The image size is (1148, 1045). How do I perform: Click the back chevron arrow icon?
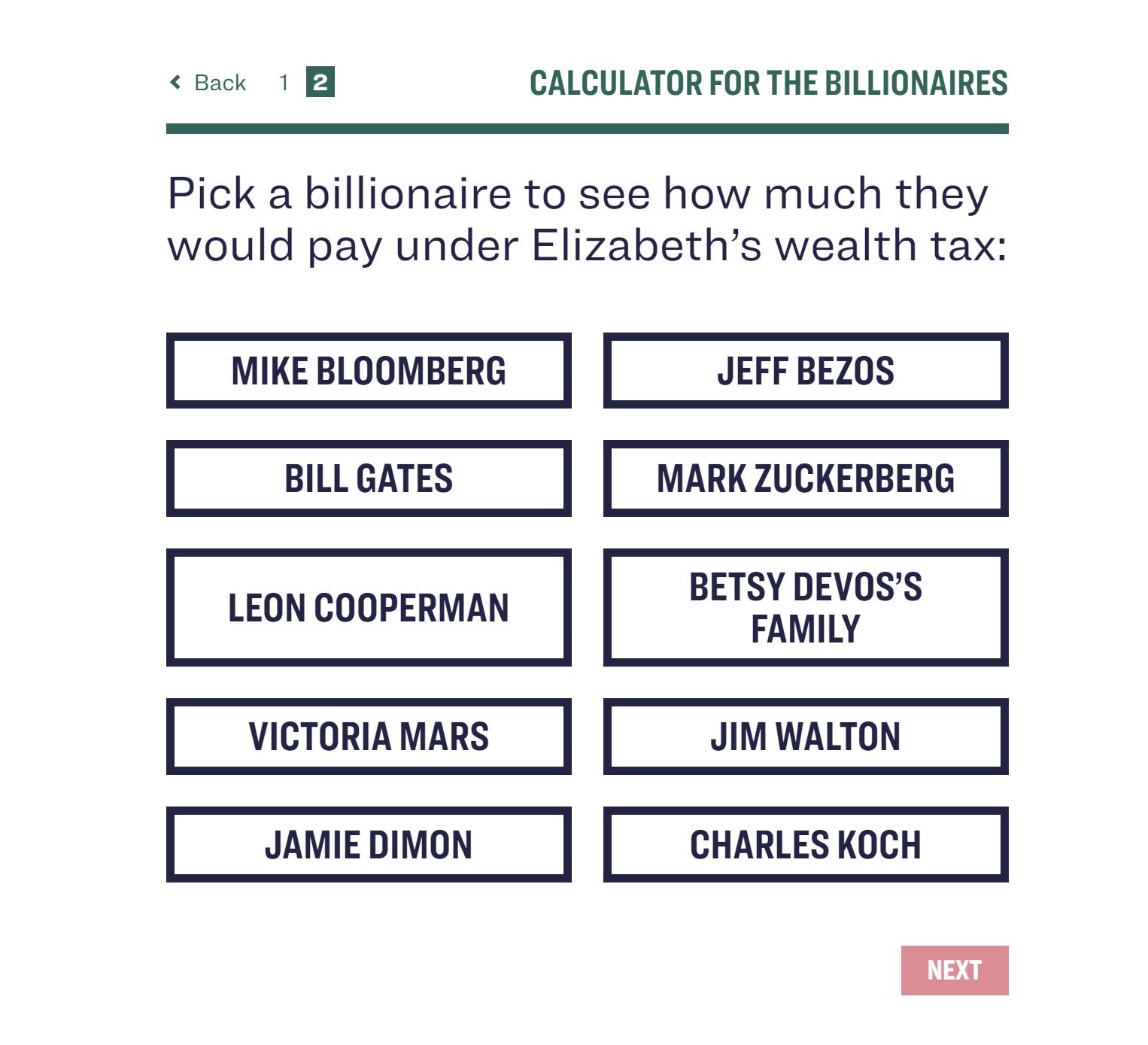click(x=175, y=82)
